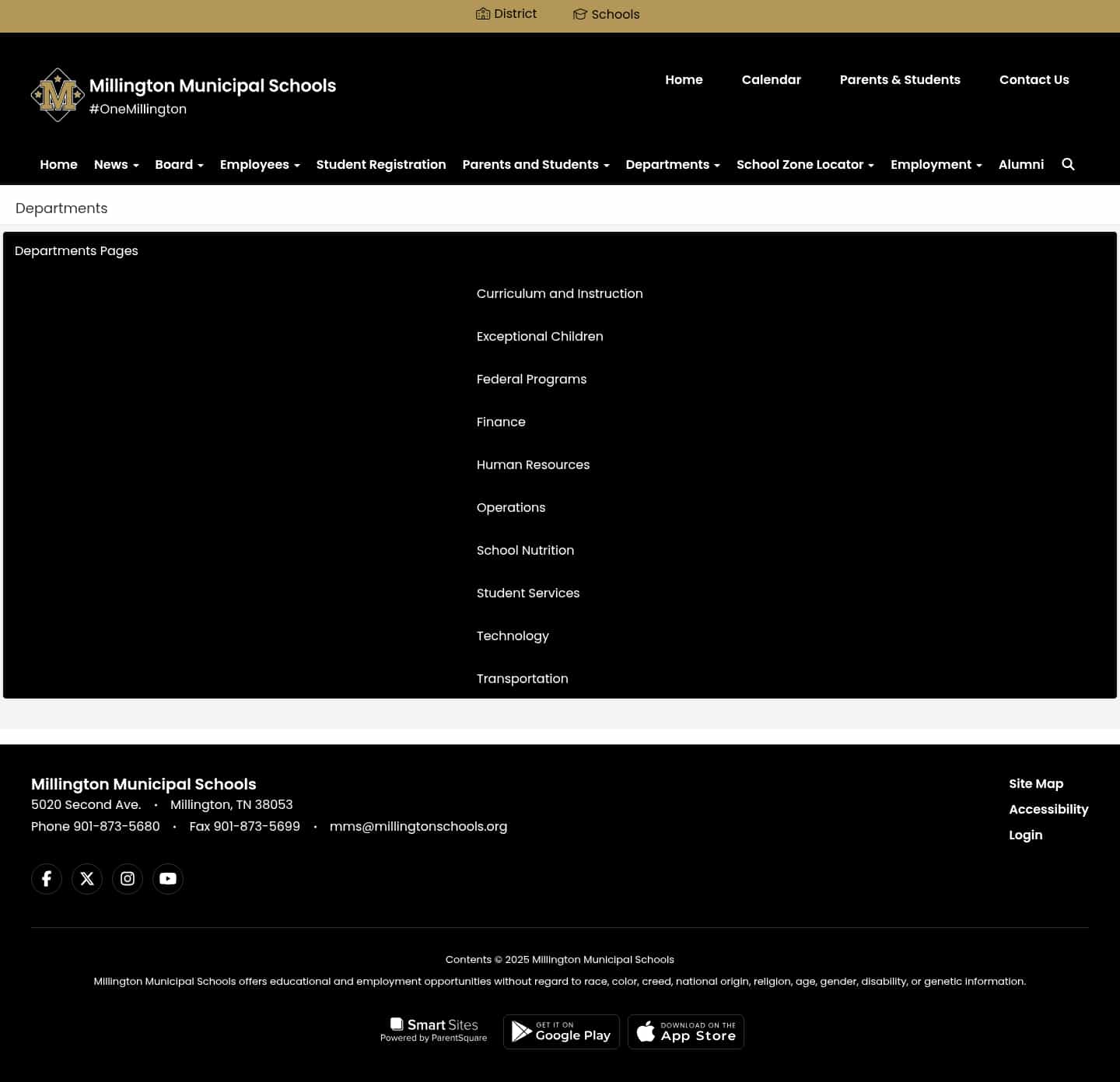Open the Employees dropdown menu
Screen dimensions: 1120x1082
coord(260,164)
